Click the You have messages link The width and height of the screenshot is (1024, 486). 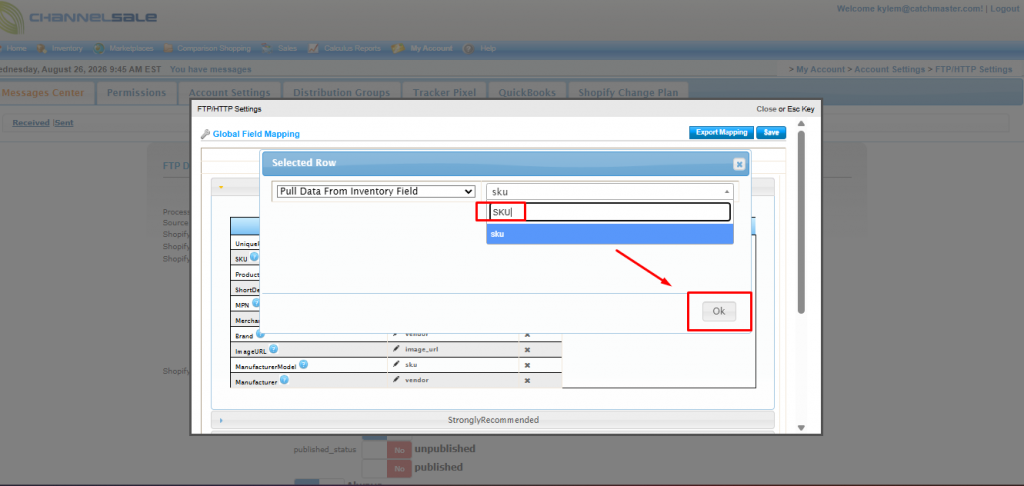click(210, 69)
